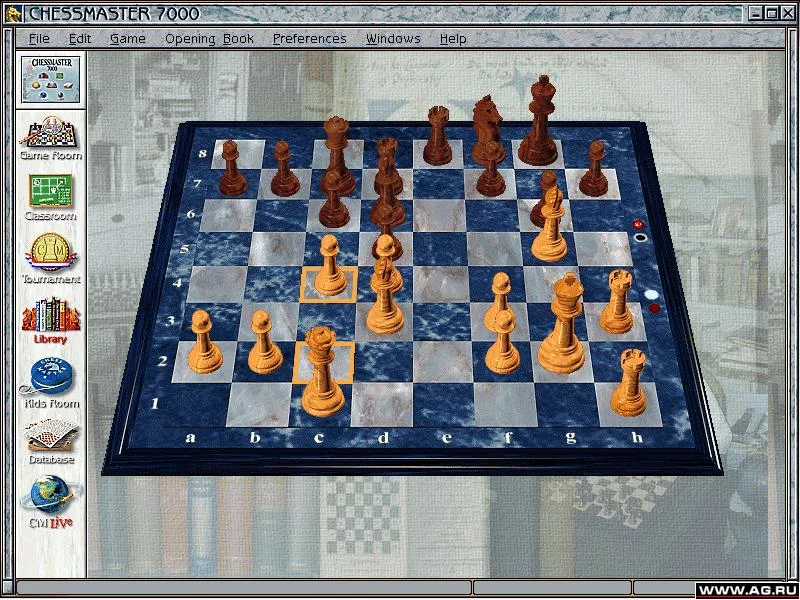Open the Game menu
The image size is (800, 600).
tap(128, 39)
